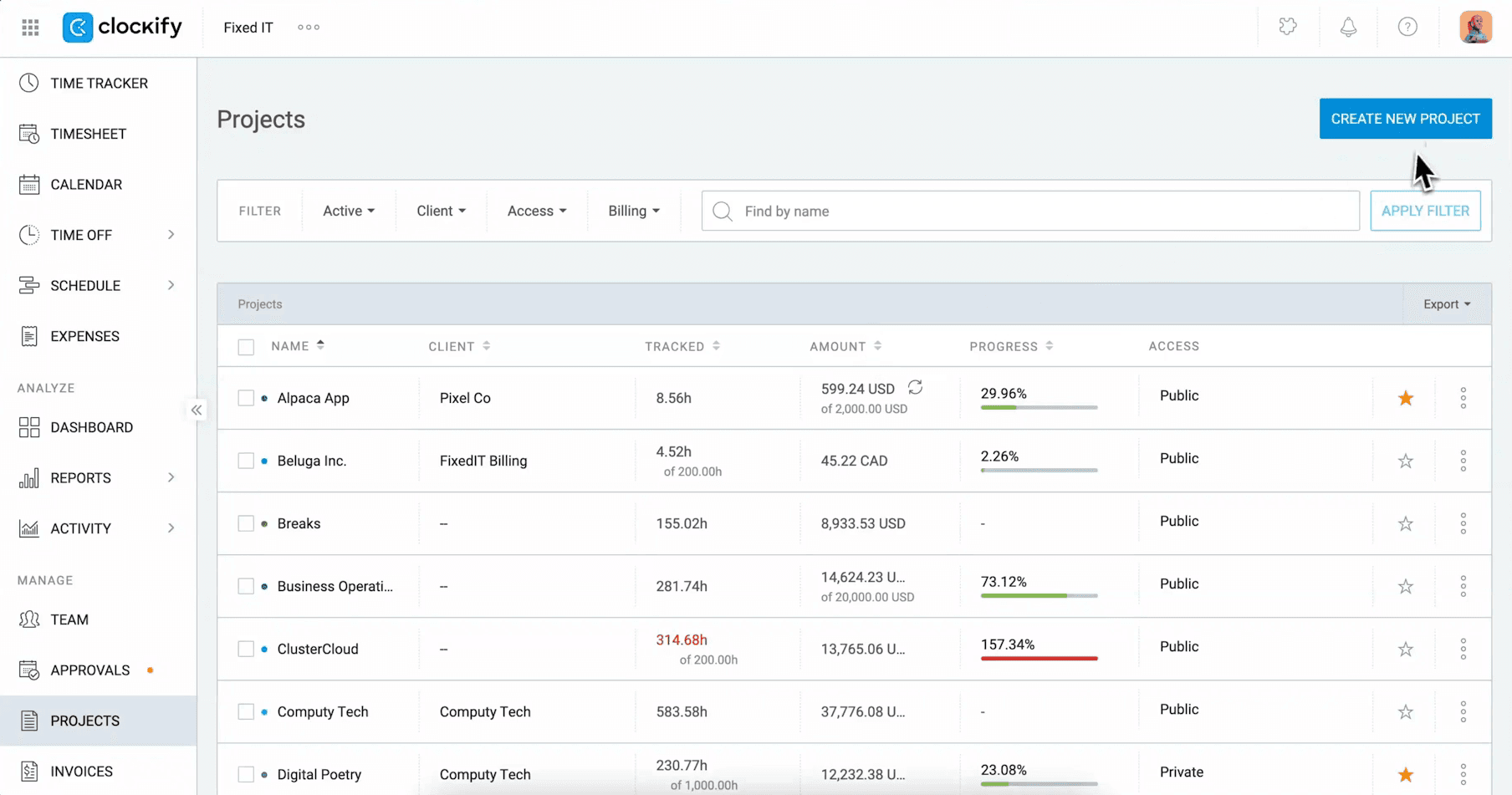Open the user profile avatar
This screenshot has width=1512, height=795.
[x=1476, y=28]
